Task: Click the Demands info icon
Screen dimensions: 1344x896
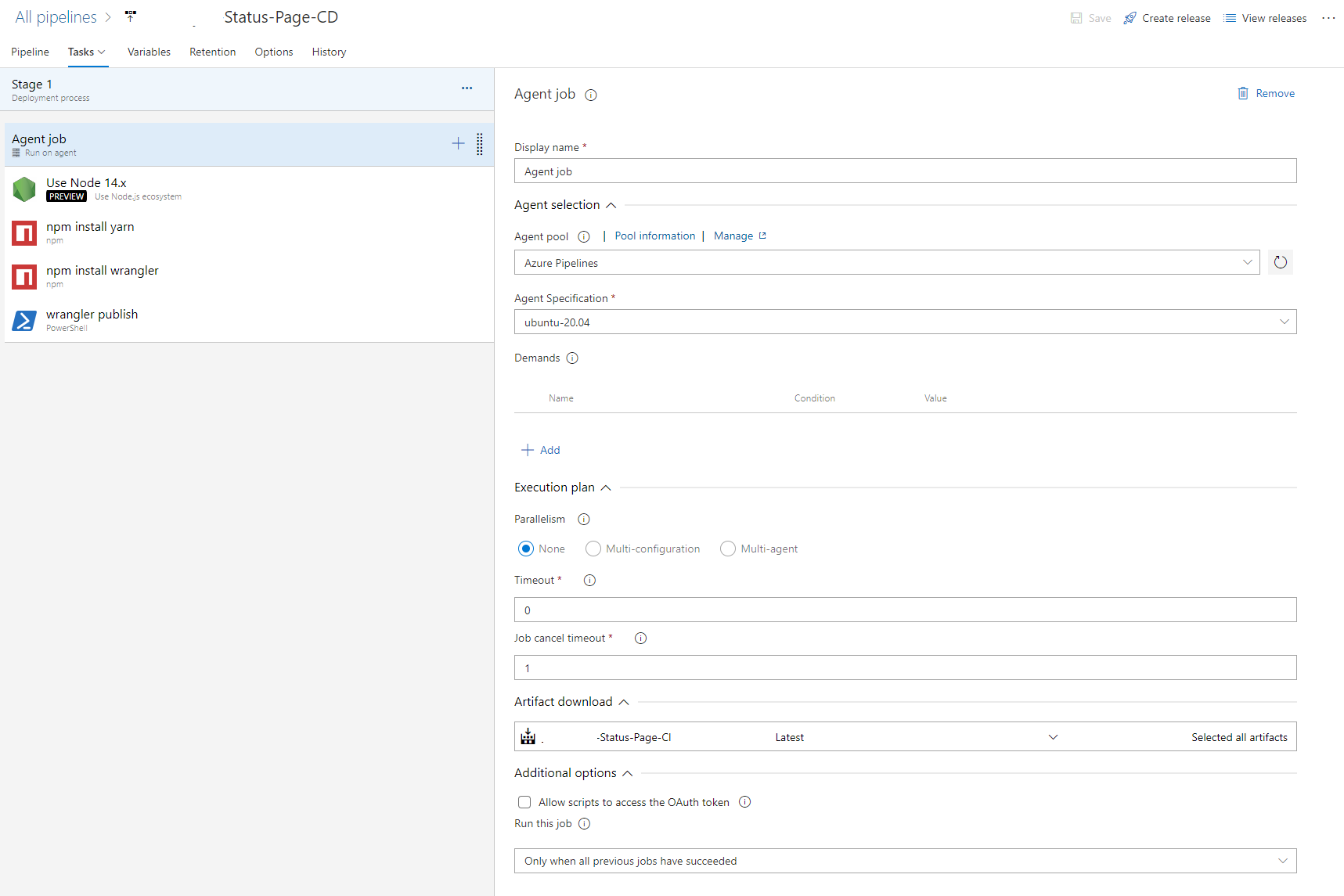Action: click(572, 358)
